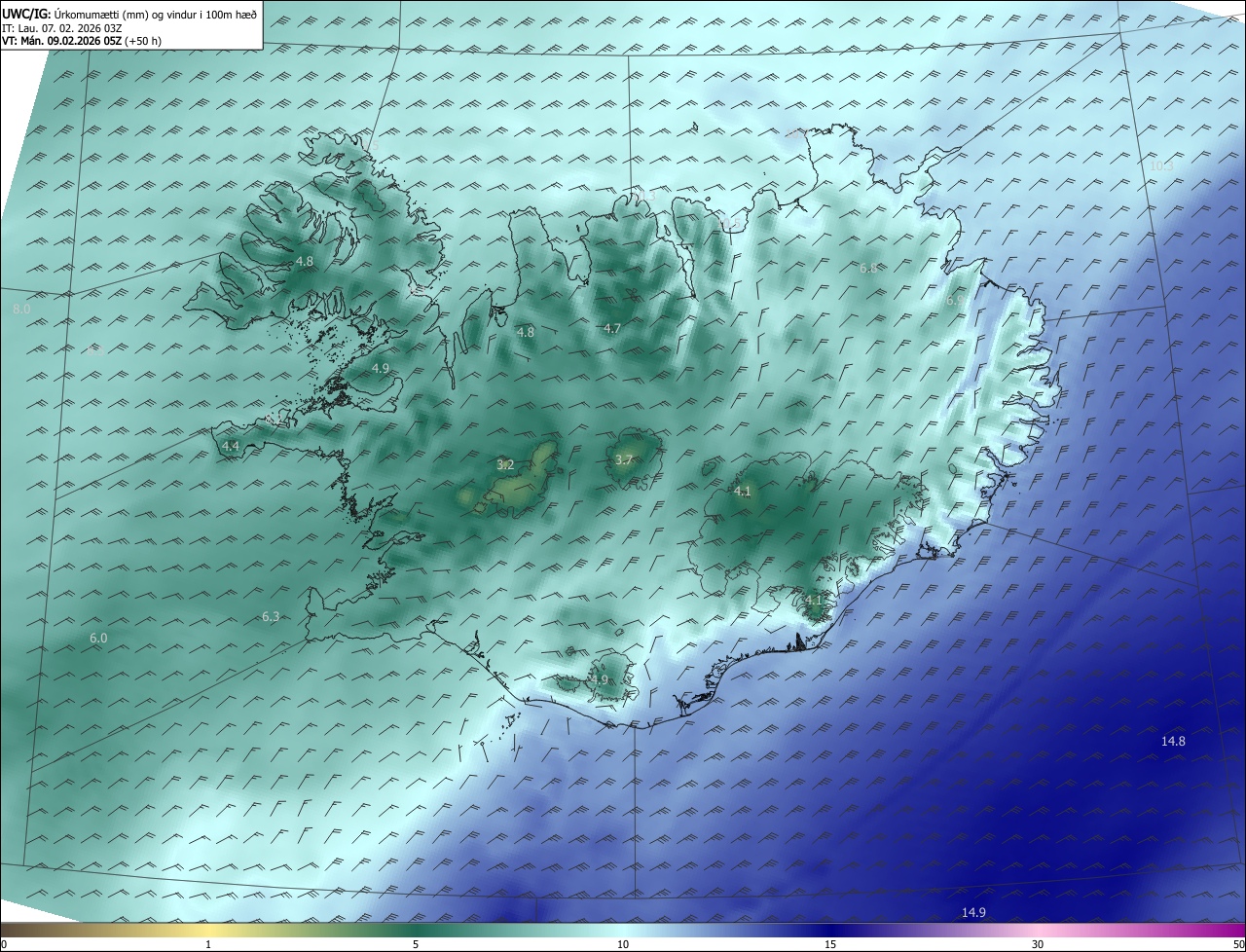Click the 14.9 value label above the colorbar
Screen dimensions: 1246x952
(x=973, y=912)
